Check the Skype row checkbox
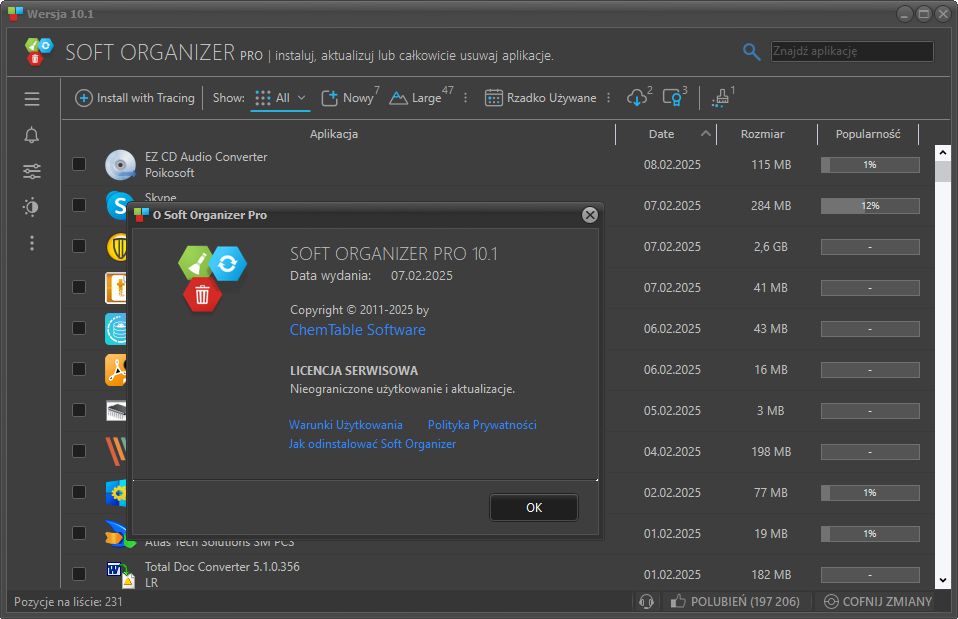This screenshot has height=619, width=958. click(x=79, y=205)
